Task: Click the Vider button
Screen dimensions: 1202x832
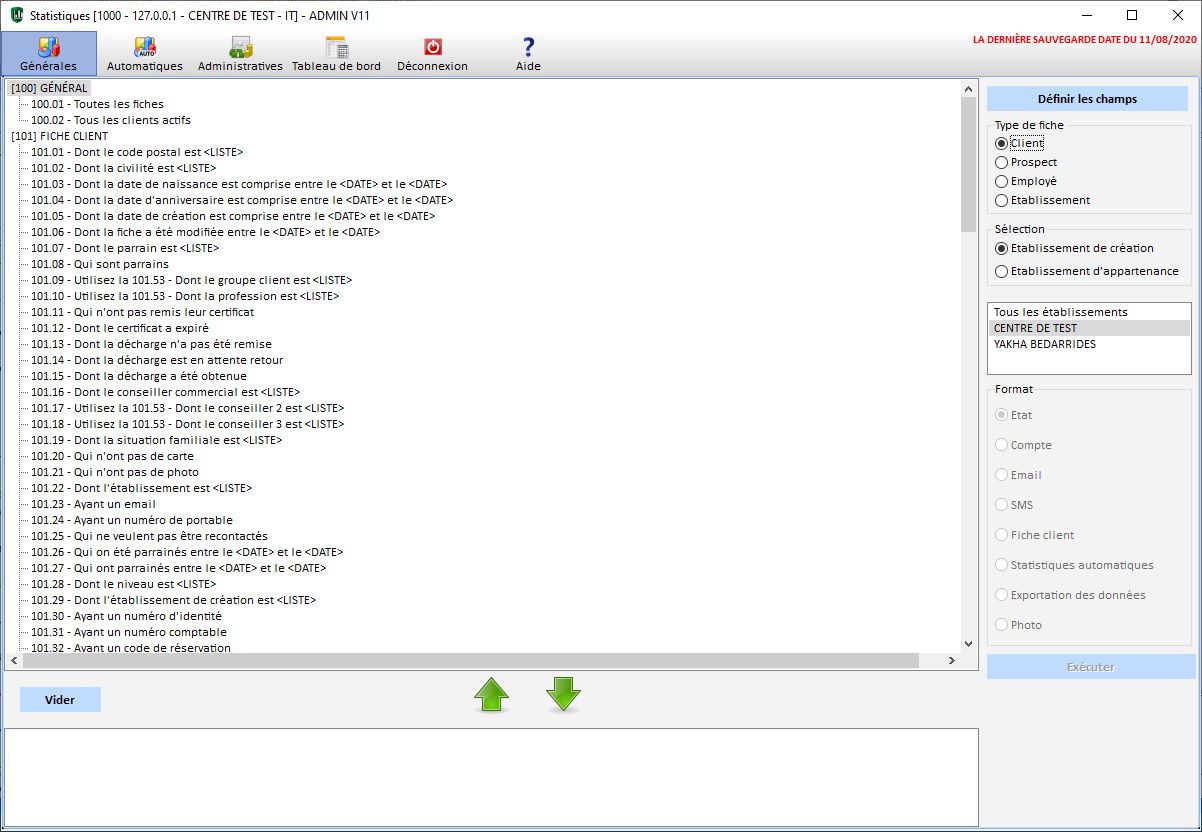Action: tap(60, 699)
